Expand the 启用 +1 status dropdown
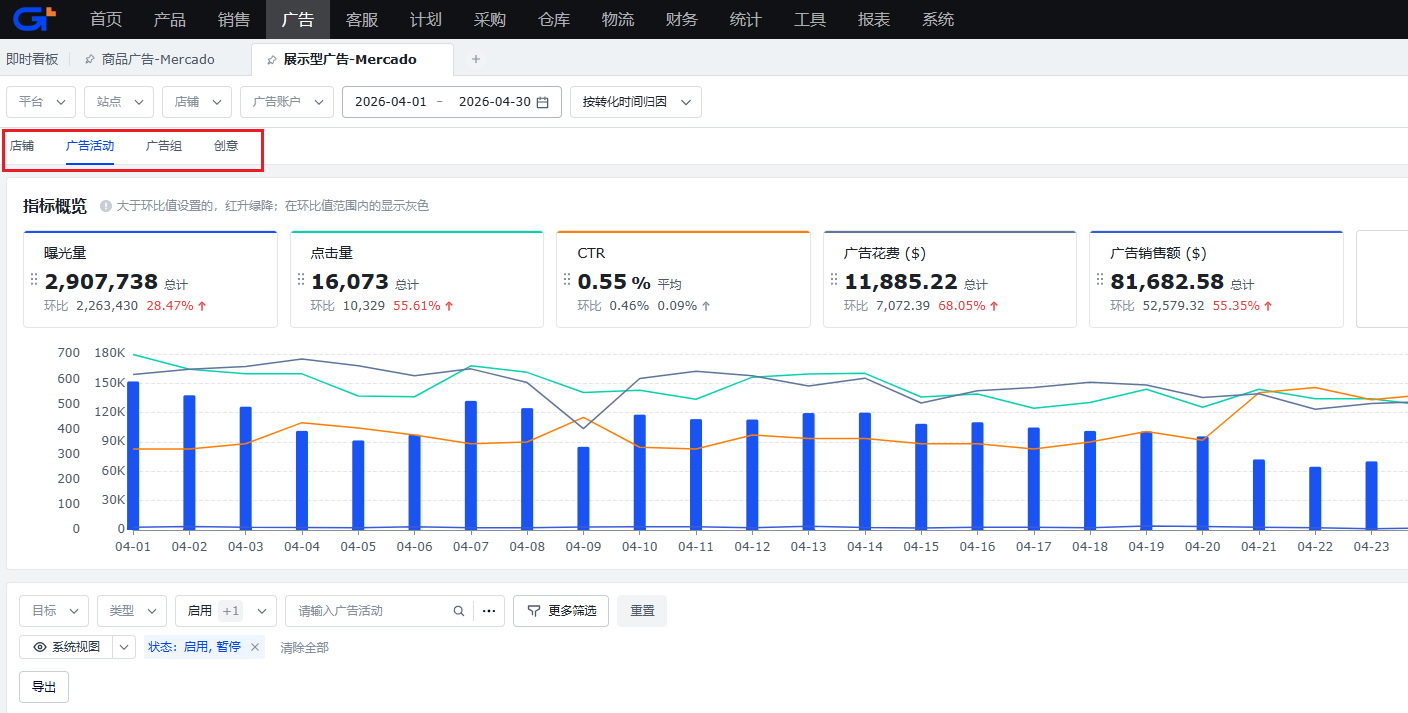Image resolution: width=1408 pixels, height=713 pixels. coord(226,611)
